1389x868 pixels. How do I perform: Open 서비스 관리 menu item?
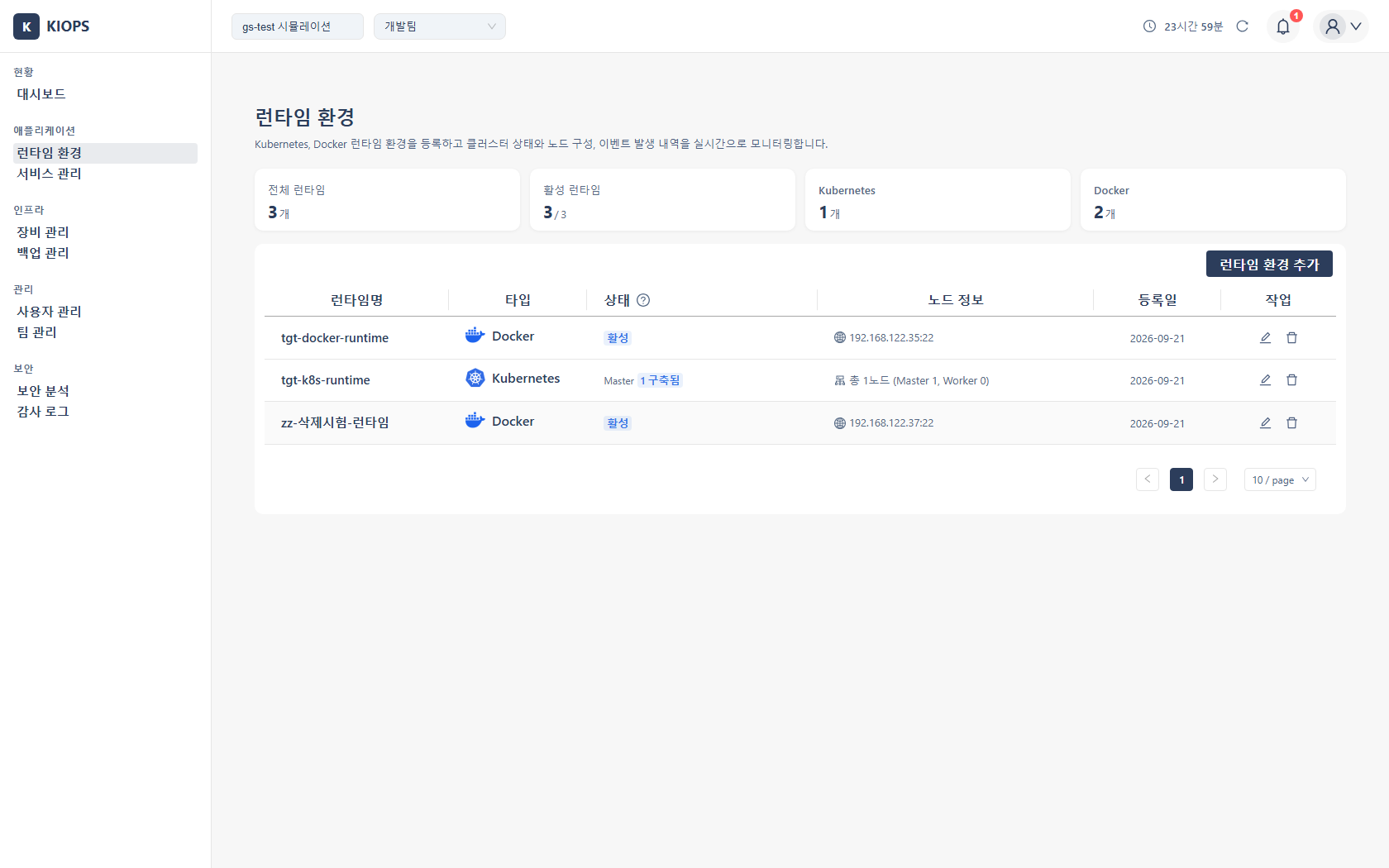click(x=105, y=174)
